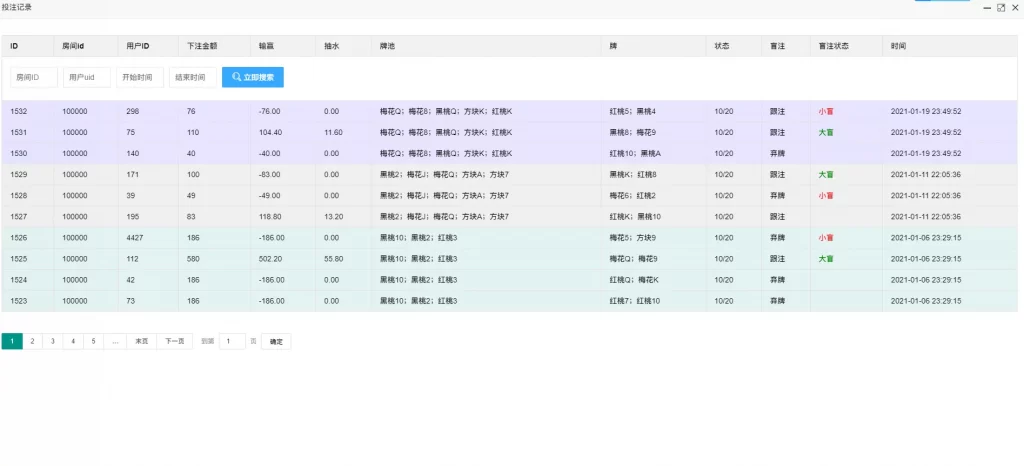Click the page number jump input box

(232, 341)
